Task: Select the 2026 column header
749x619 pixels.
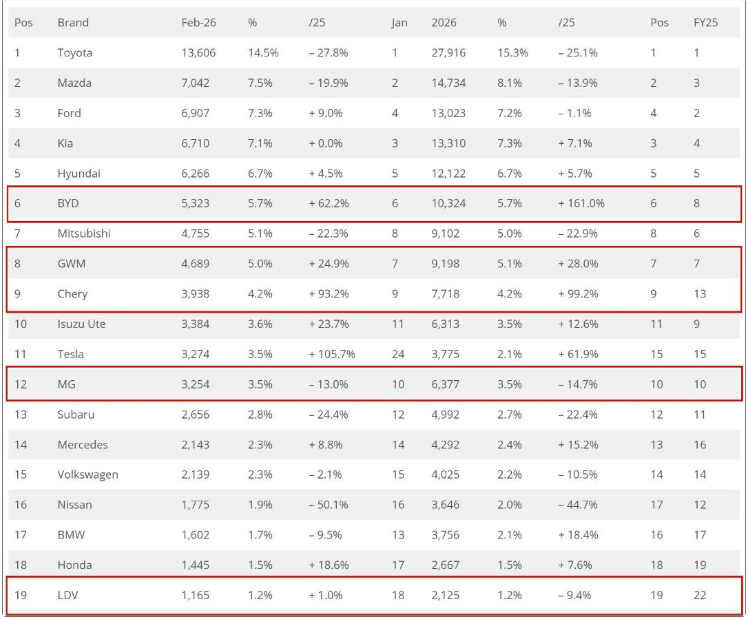Action: click(445, 21)
